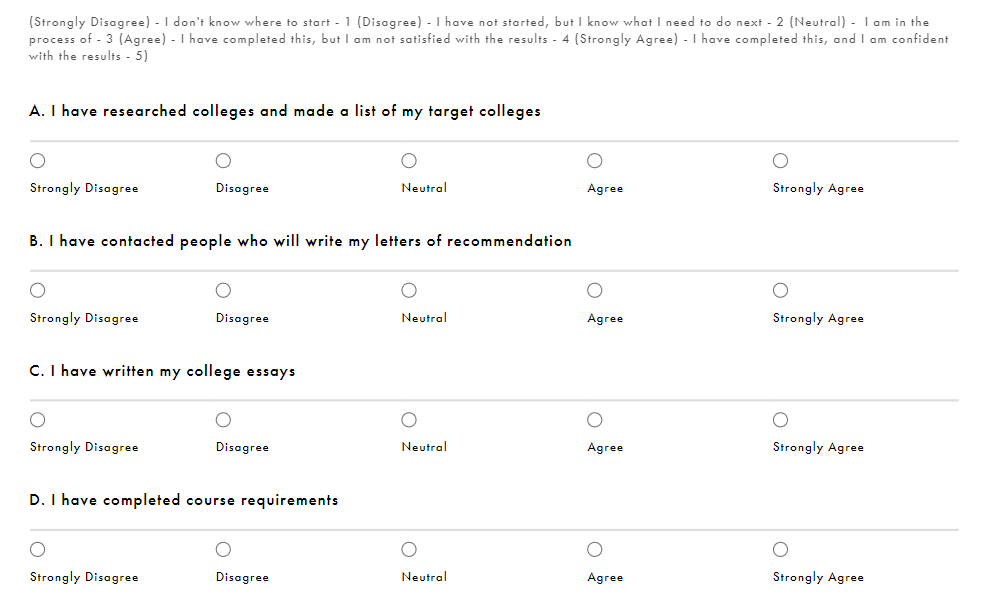
Task: Choose Disagree for question B
Action: coord(223,291)
